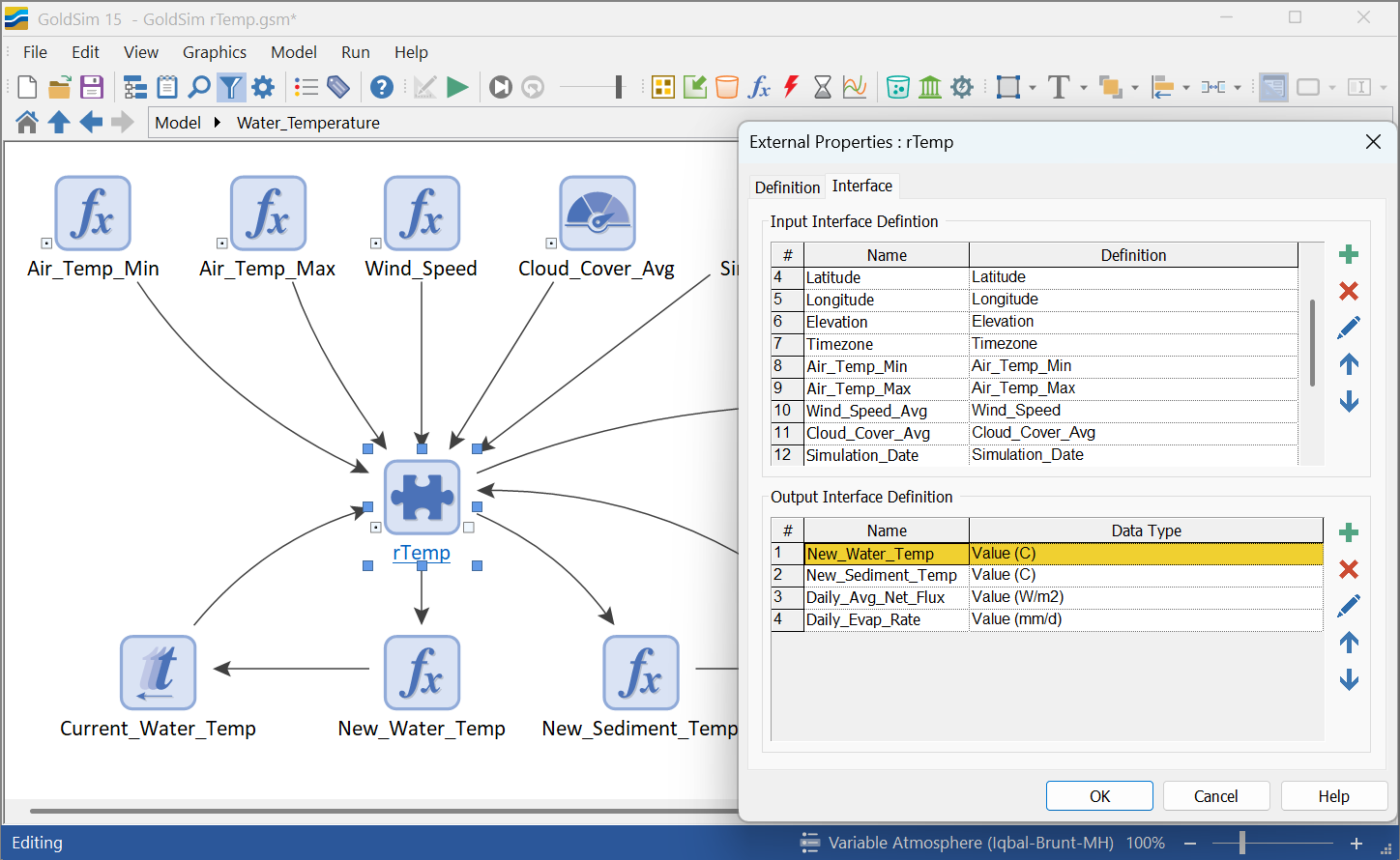Go to the model Home container
This screenshot has height=860, width=1400.
point(27,122)
